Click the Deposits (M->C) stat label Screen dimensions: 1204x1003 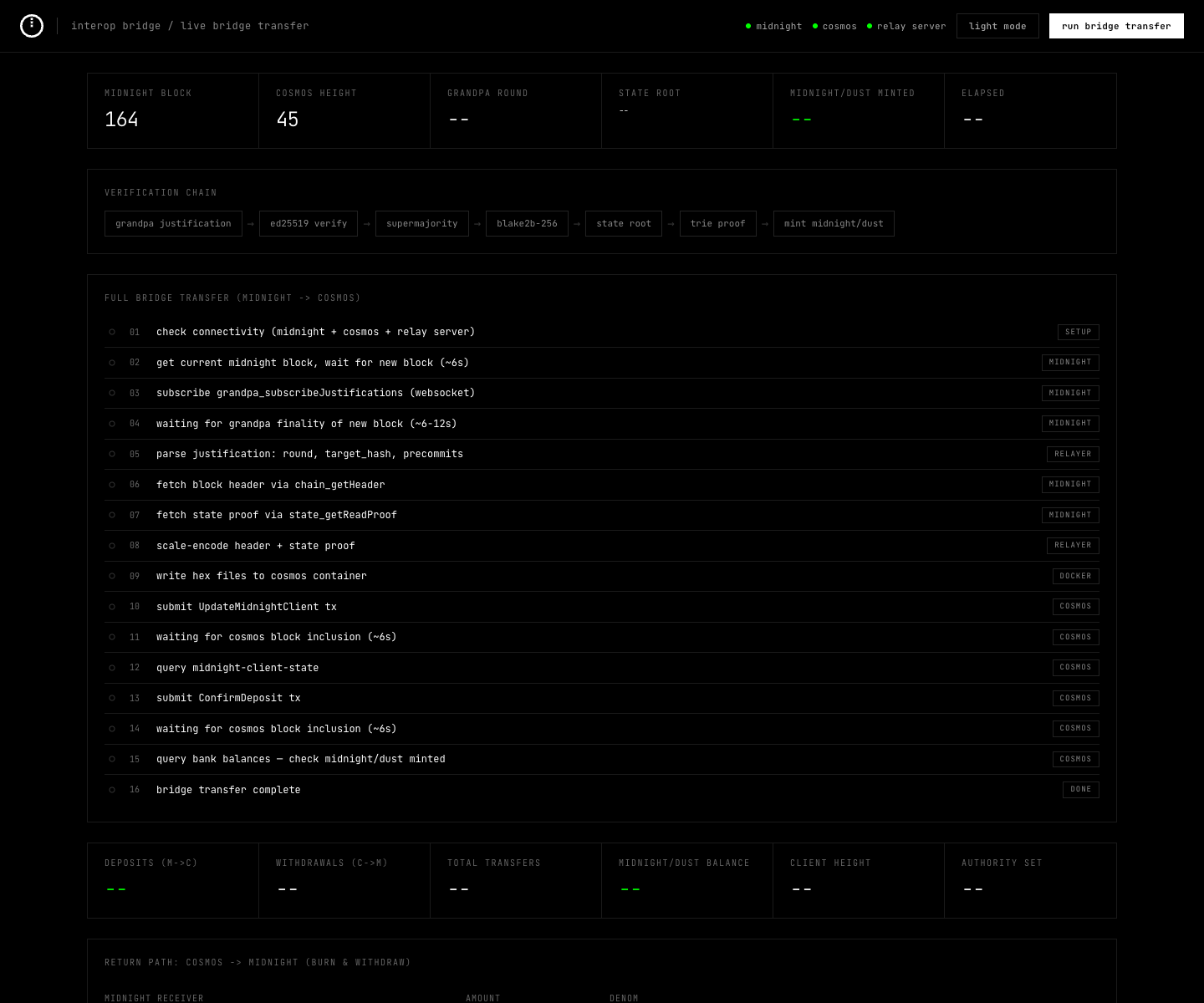click(x=151, y=863)
